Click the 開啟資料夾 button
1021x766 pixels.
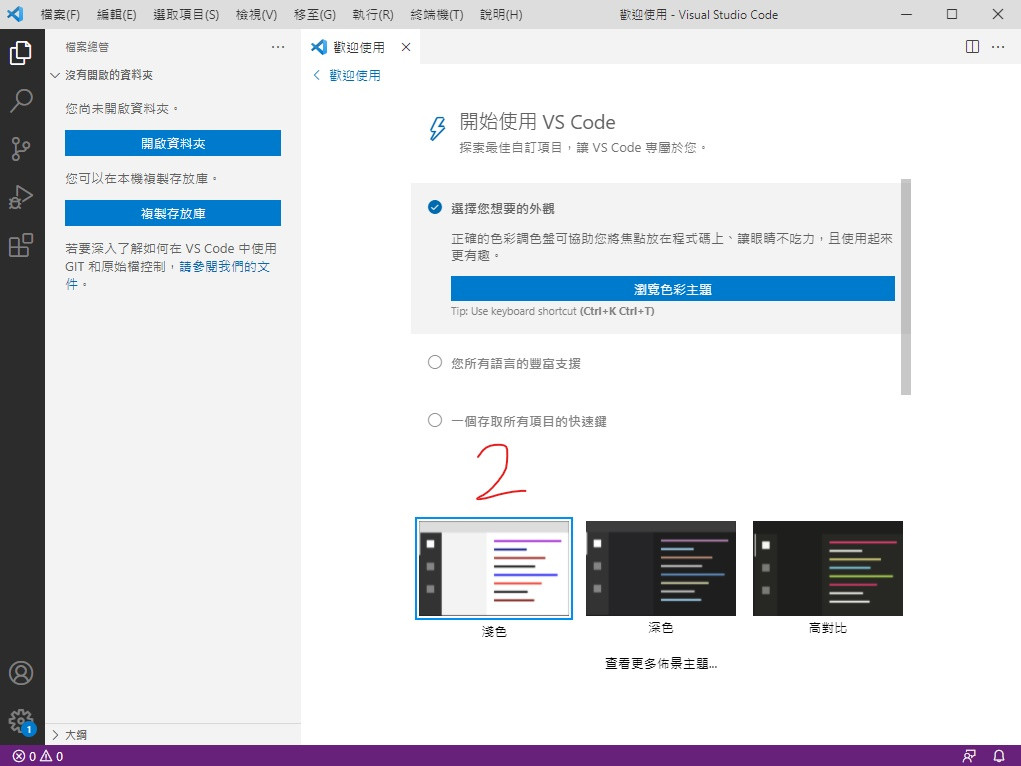173,143
